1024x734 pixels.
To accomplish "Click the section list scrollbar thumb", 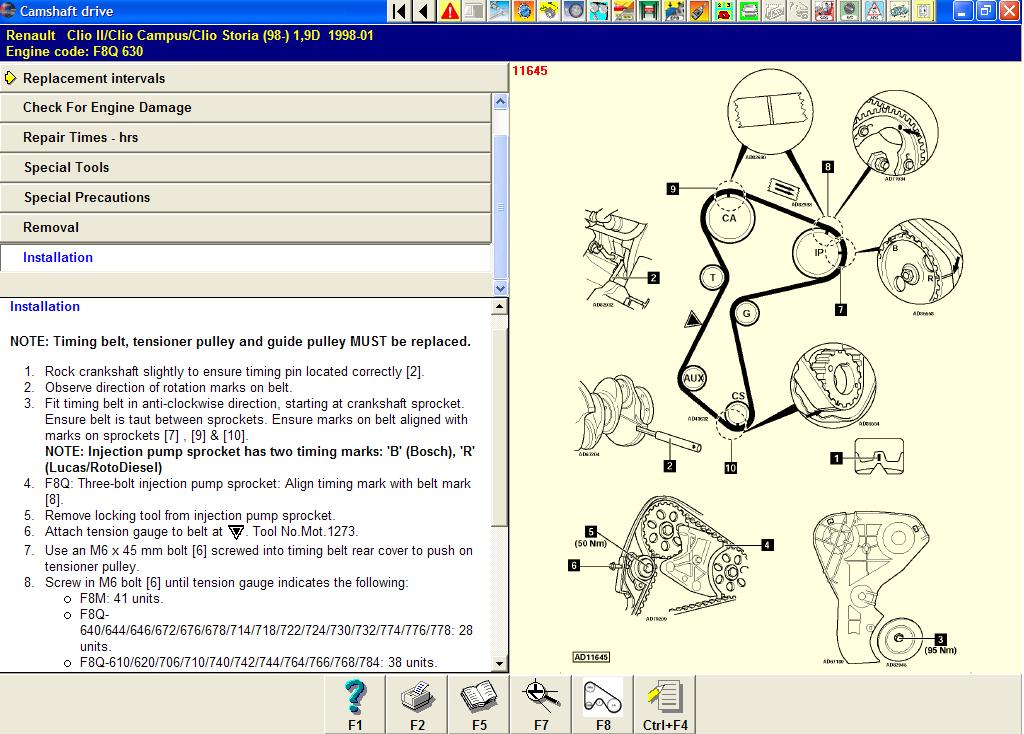I will (x=500, y=206).
